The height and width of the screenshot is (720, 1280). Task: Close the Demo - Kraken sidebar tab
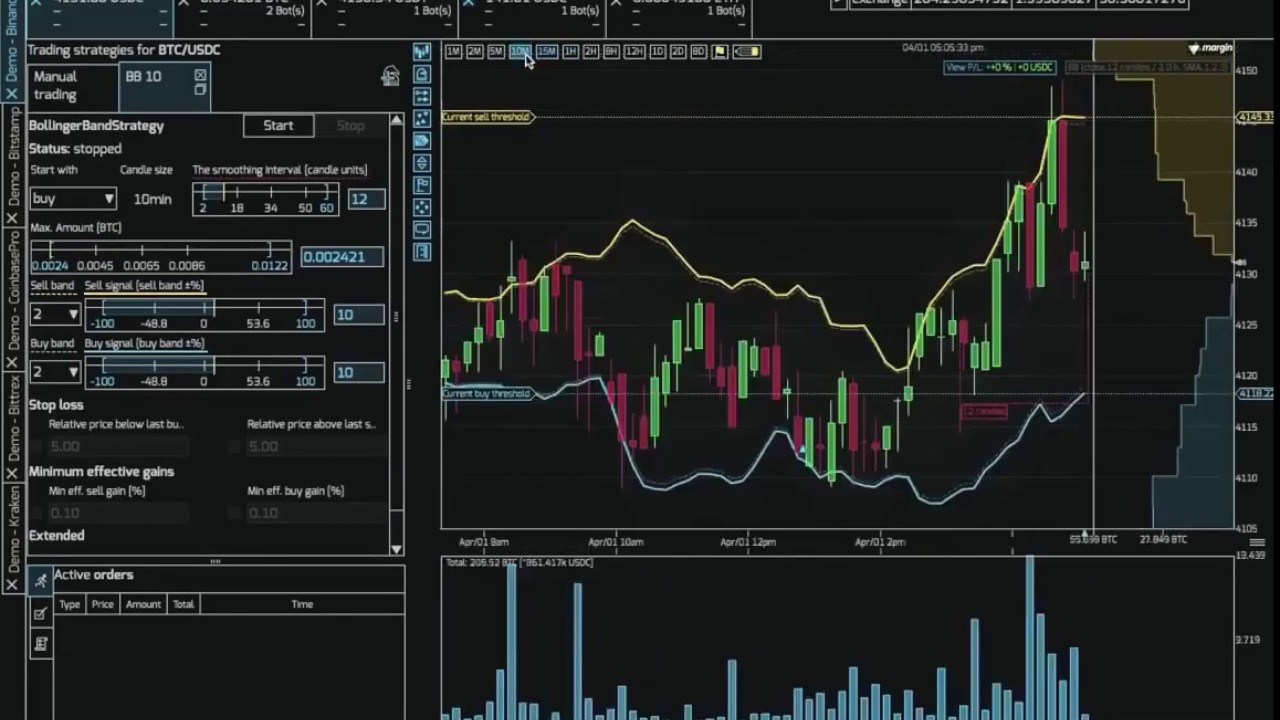pyautogui.click(x=12, y=584)
